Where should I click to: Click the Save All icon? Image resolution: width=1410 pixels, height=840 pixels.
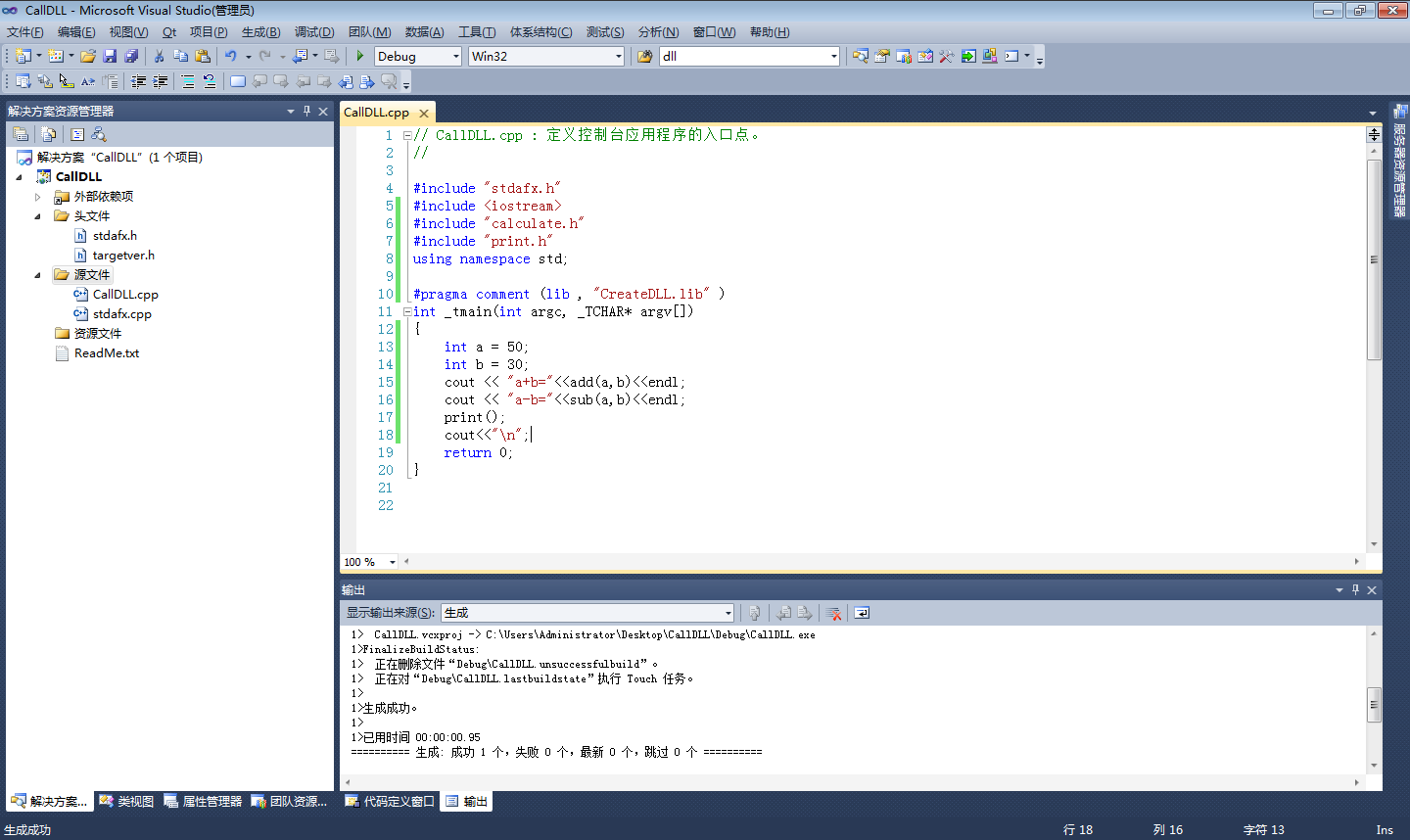pos(131,56)
